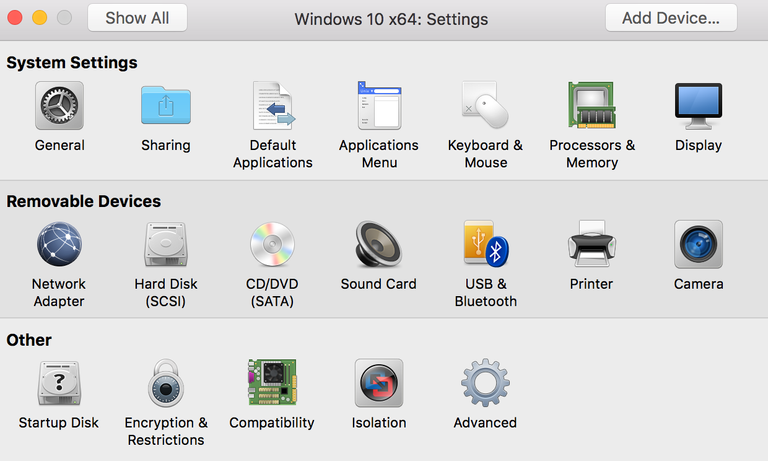Click the "Compatibility" label text
768x461 pixels.
click(272, 423)
